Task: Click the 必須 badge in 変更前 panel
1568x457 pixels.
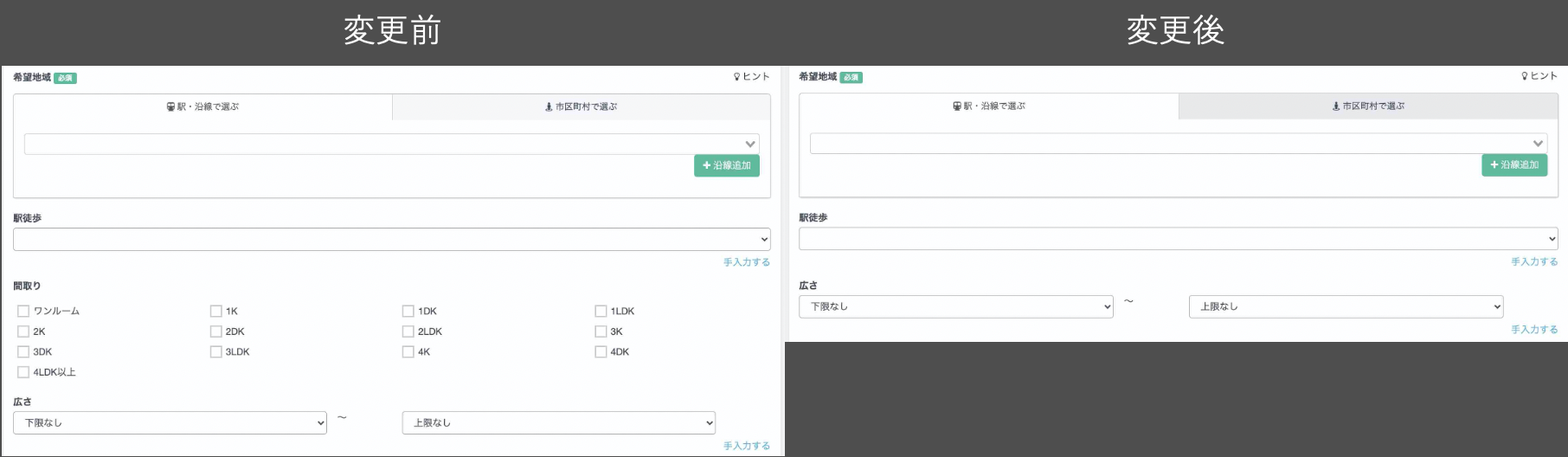Action: coord(66,78)
